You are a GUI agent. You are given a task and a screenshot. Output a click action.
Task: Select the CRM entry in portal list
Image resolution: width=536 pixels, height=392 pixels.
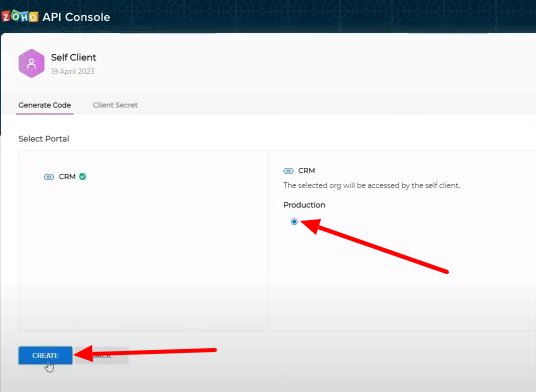(x=65, y=177)
